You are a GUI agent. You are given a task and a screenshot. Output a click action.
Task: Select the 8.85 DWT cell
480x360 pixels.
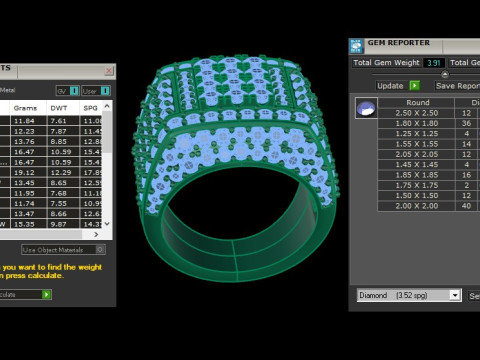click(x=63, y=141)
